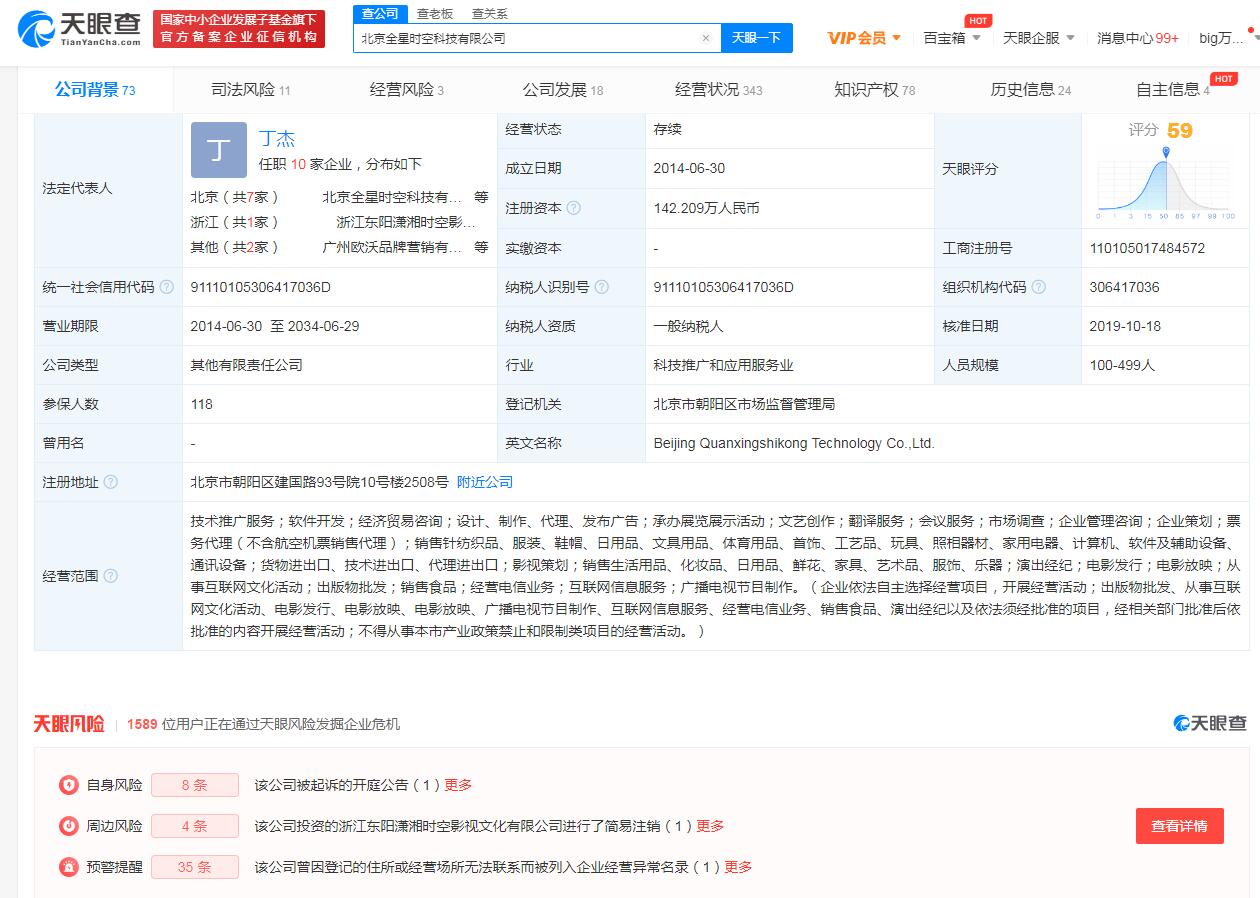This screenshot has width=1260, height=898.
Task: Open the 百宝箱 dropdown menu
Action: click(952, 38)
